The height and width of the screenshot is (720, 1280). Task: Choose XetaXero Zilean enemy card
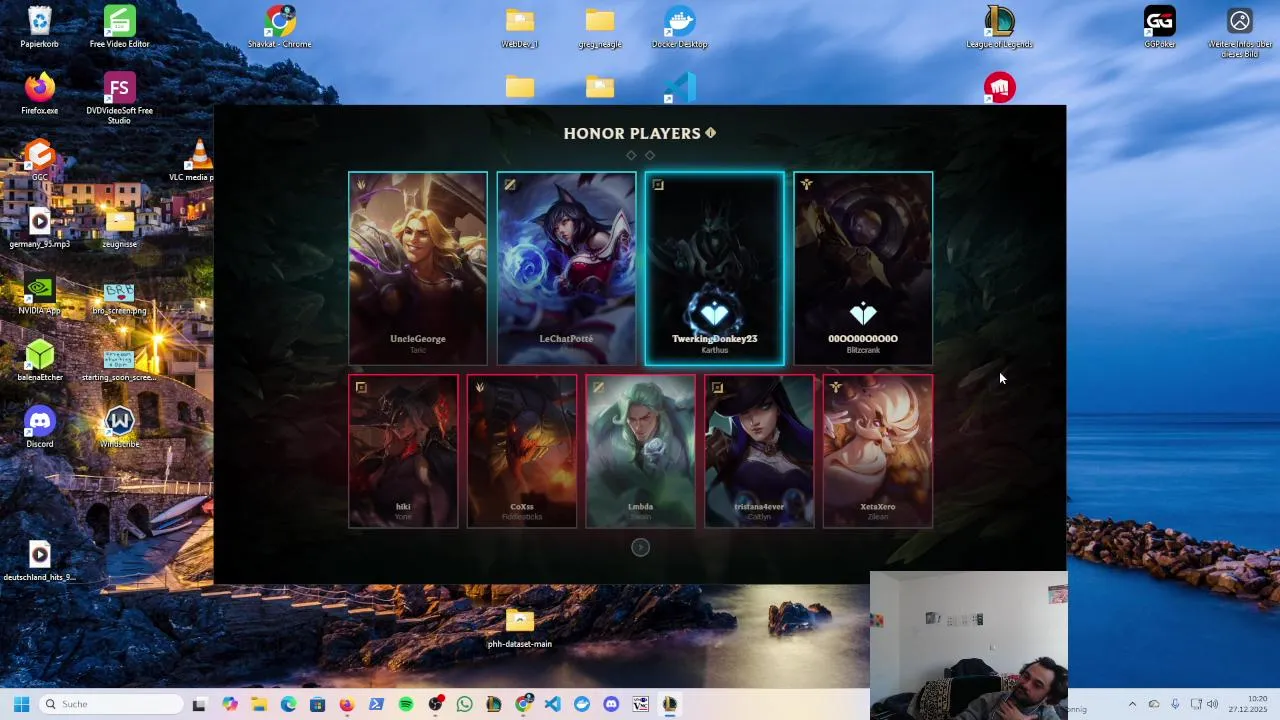[878, 451]
